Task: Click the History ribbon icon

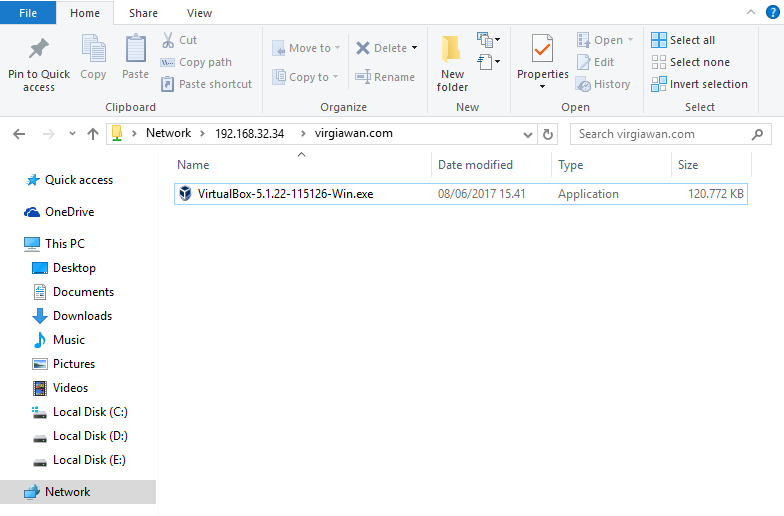Action: click(584, 84)
